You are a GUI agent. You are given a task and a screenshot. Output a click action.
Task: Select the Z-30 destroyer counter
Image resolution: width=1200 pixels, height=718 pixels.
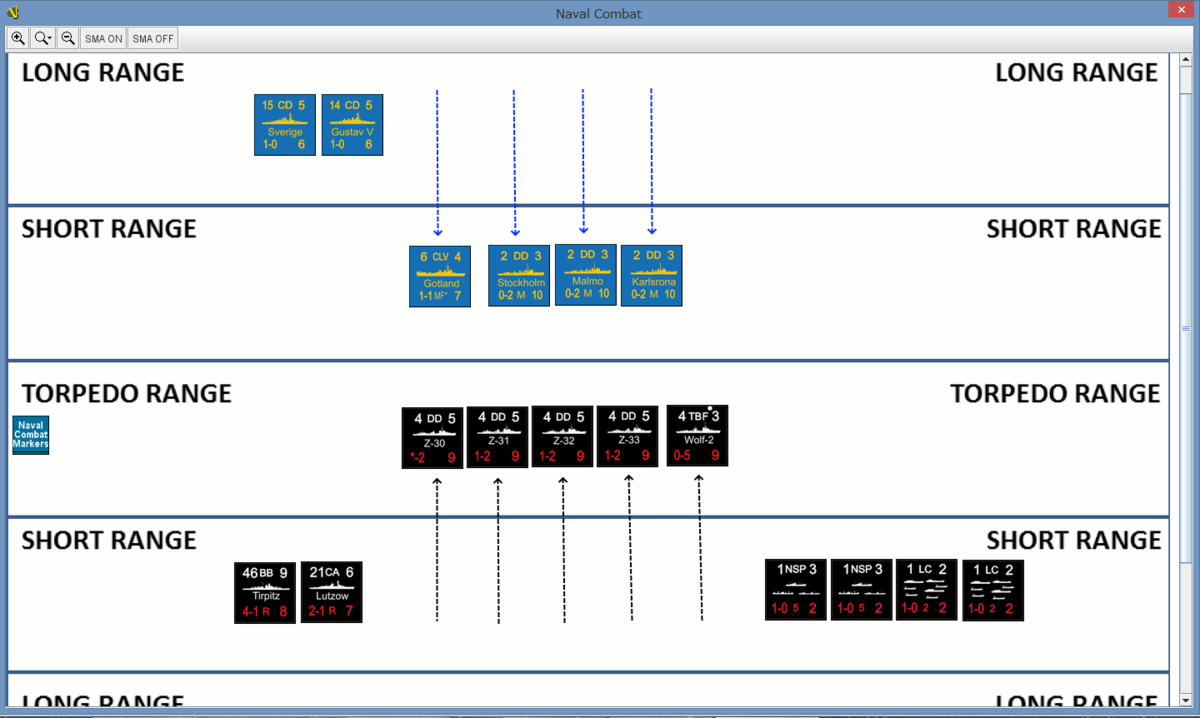click(x=432, y=438)
